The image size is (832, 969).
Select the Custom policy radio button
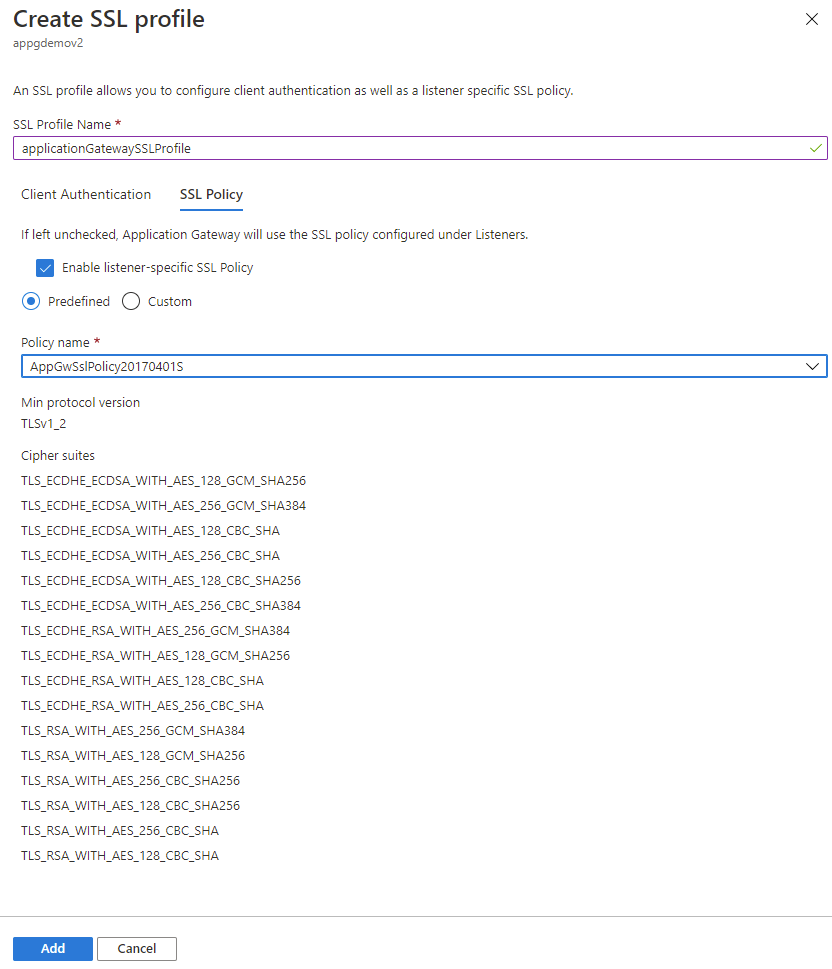click(130, 300)
